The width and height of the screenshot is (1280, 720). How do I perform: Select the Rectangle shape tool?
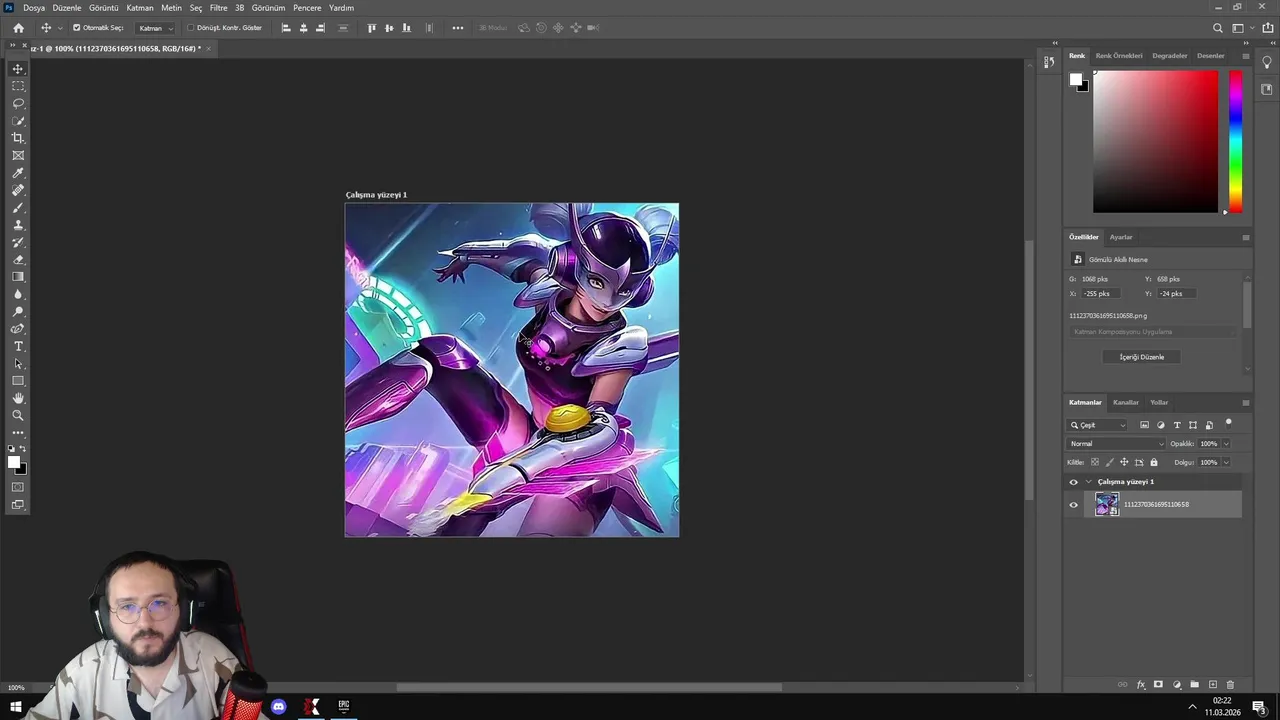(18, 381)
